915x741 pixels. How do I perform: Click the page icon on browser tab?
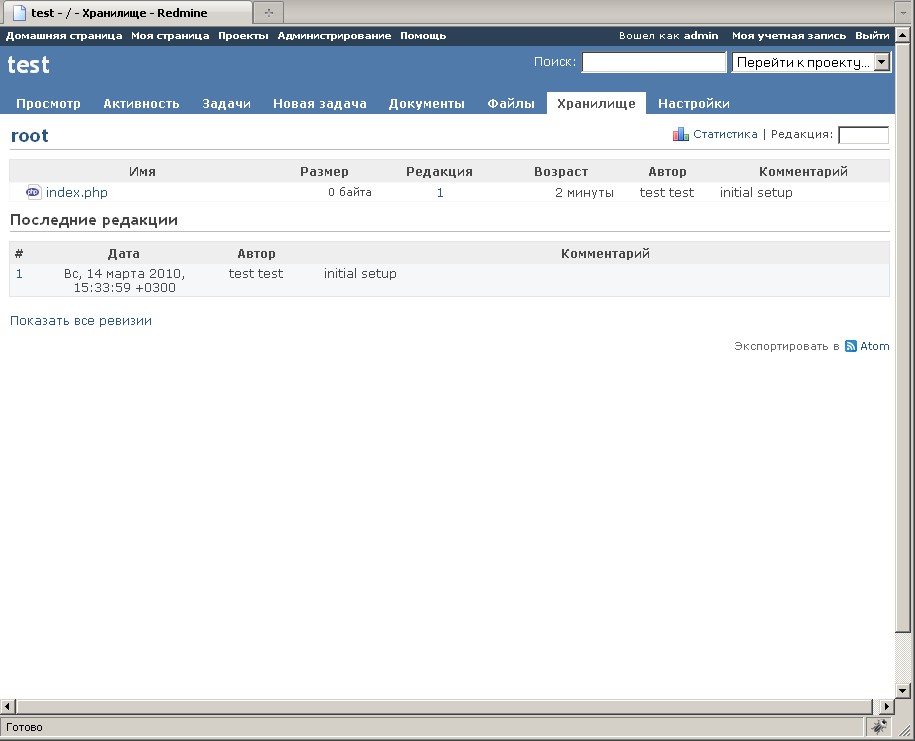[x=19, y=13]
